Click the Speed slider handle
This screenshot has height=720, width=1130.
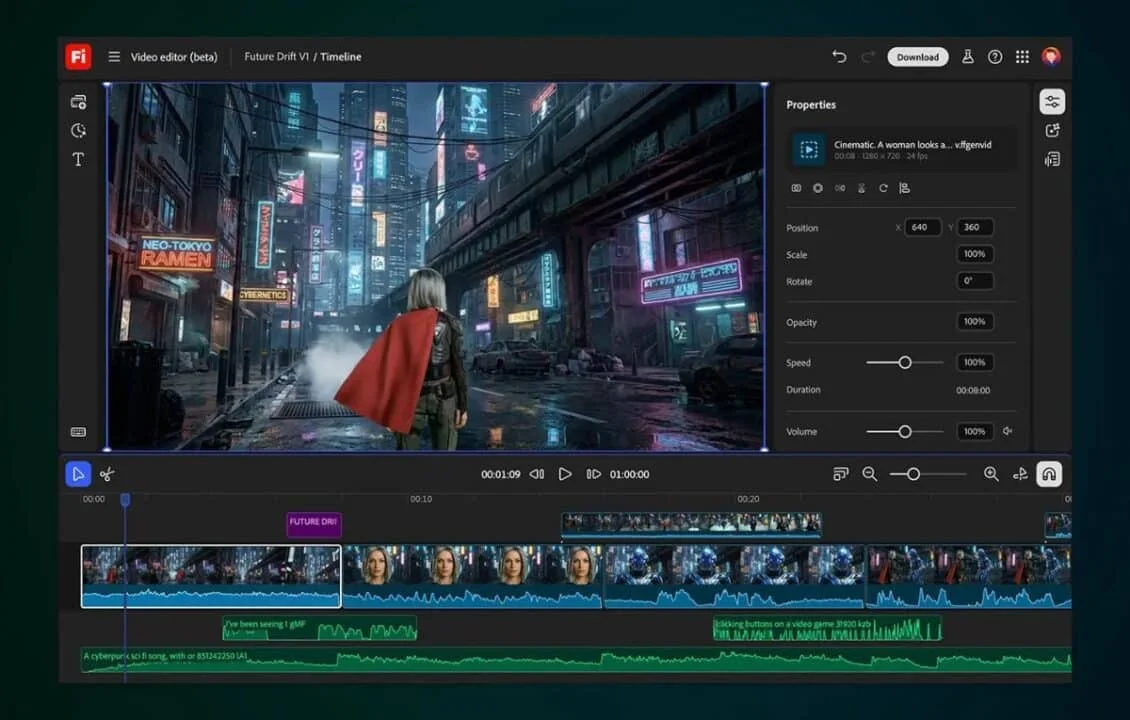pos(905,362)
